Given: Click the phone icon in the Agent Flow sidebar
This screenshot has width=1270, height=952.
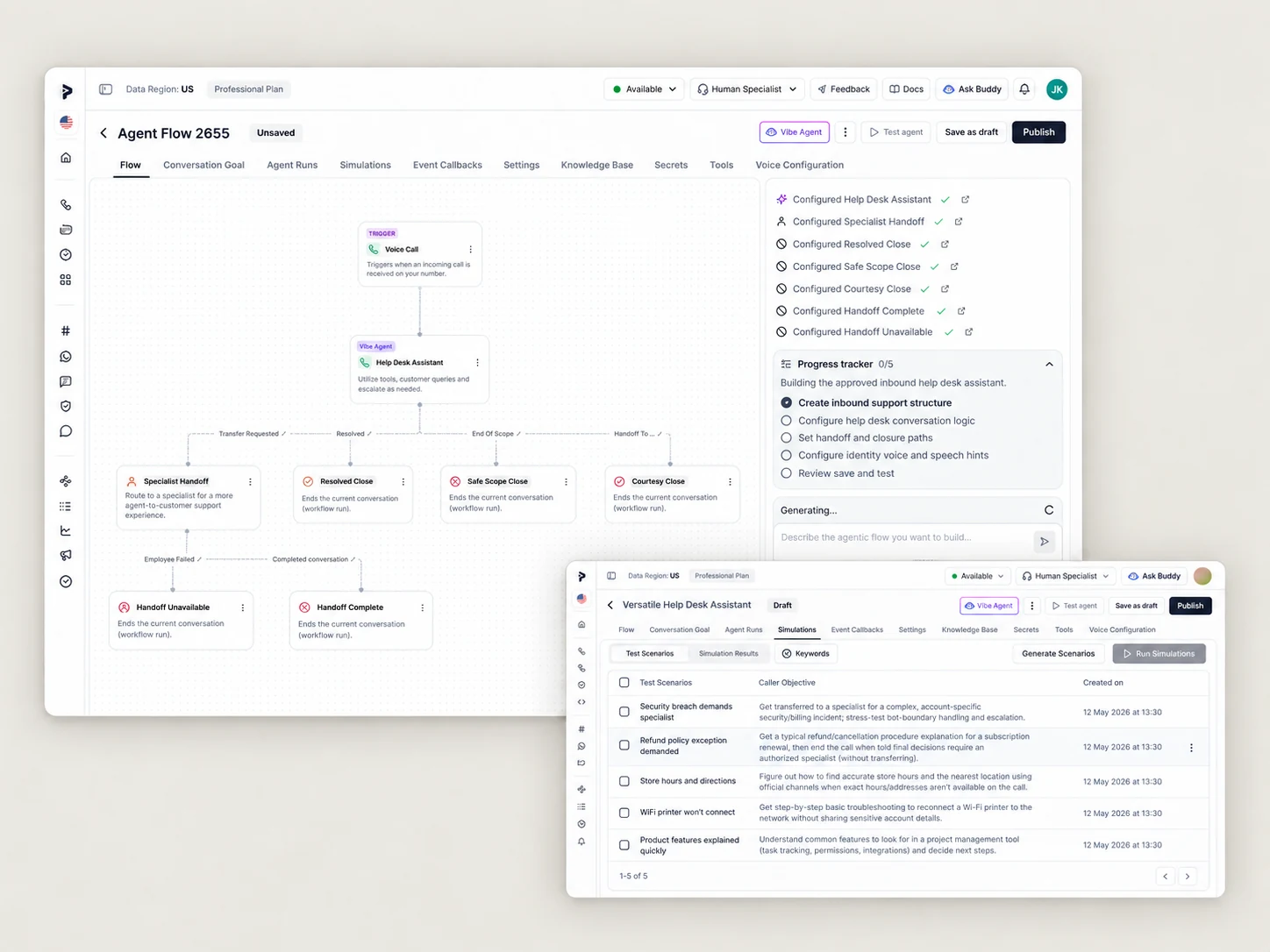Looking at the screenshot, I should (x=66, y=204).
